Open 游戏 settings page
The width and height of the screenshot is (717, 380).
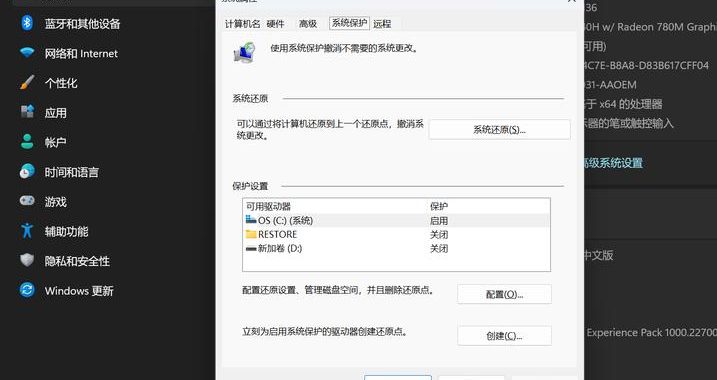pyautogui.click(x=55, y=202)
